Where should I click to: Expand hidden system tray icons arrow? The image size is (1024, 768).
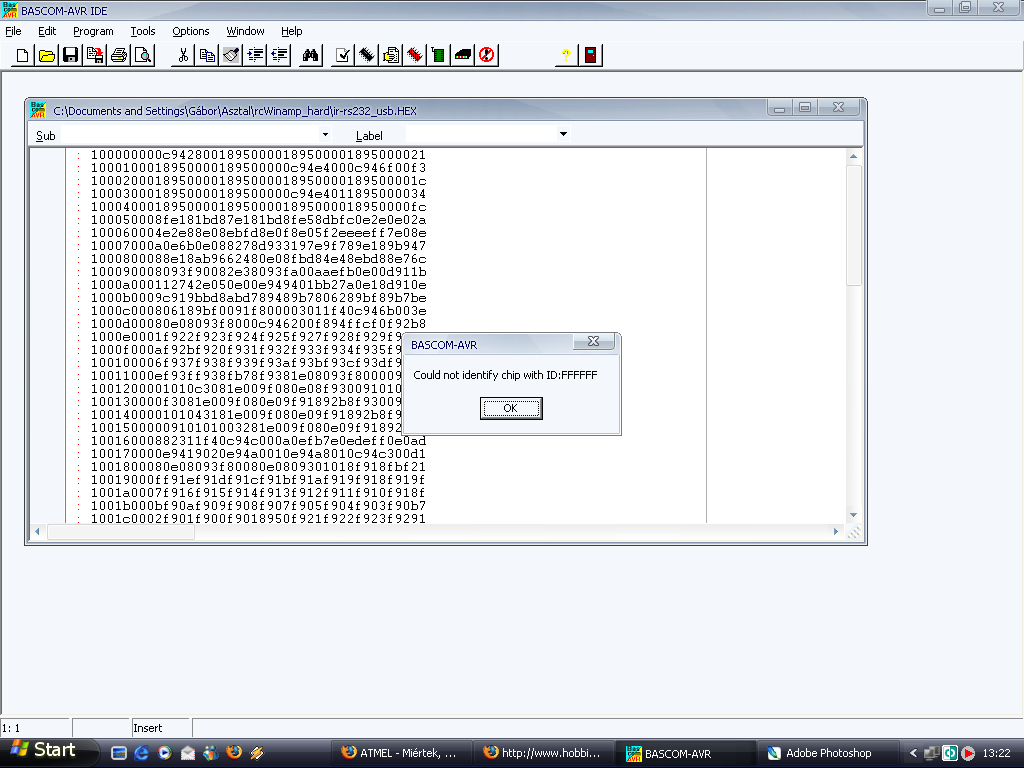pos(913,753)
